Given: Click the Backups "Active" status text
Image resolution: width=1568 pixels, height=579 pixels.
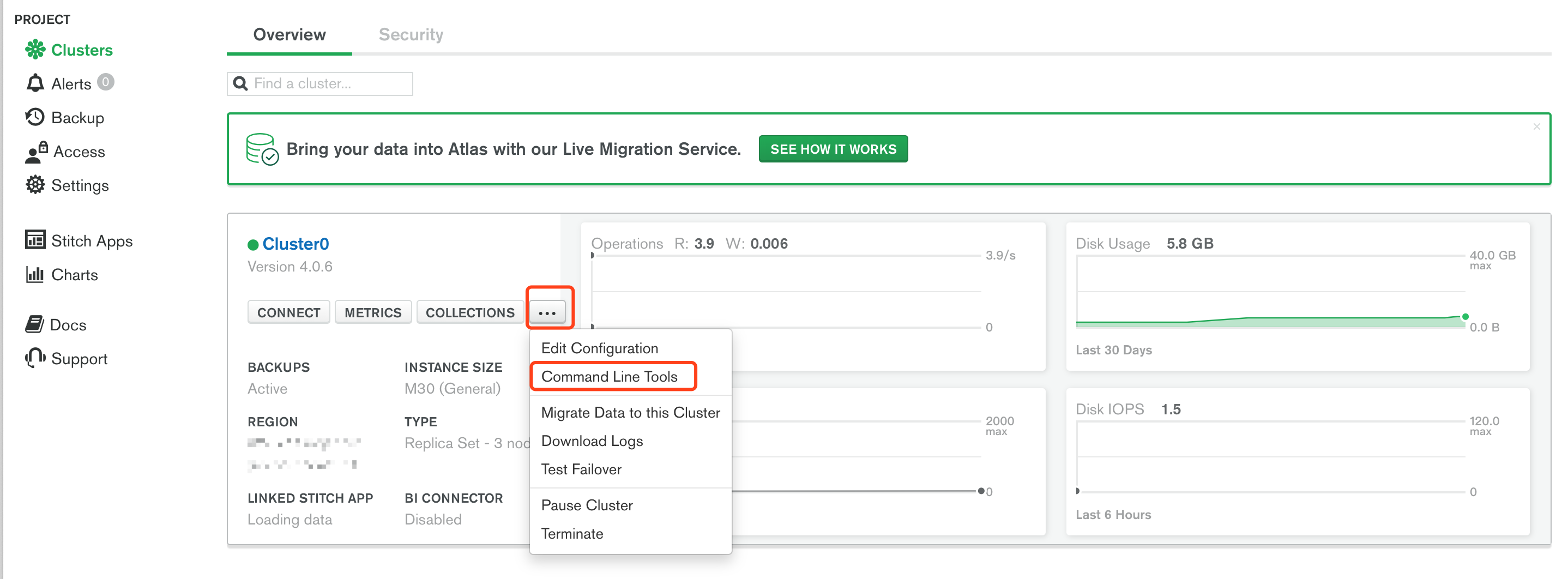Looking at the screenshot, I should pyautogui.click(x=267, y=388).
